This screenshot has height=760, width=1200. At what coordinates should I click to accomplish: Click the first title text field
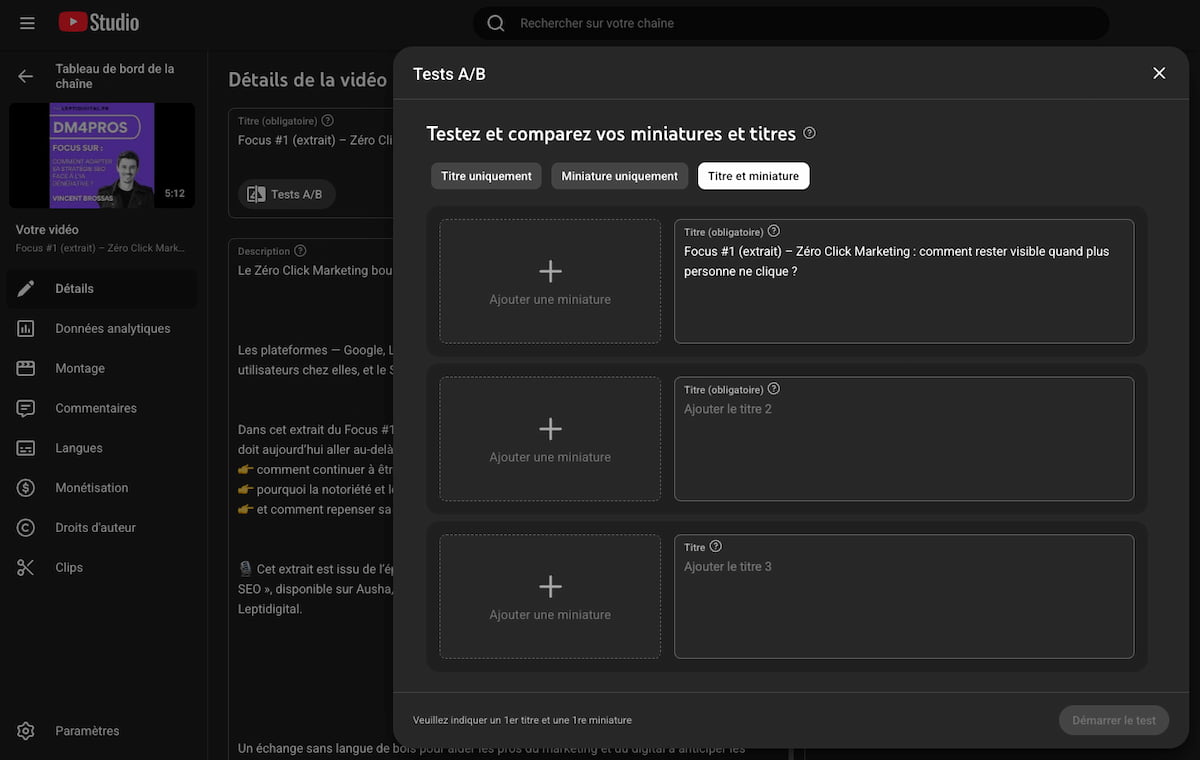coord(904,281)
